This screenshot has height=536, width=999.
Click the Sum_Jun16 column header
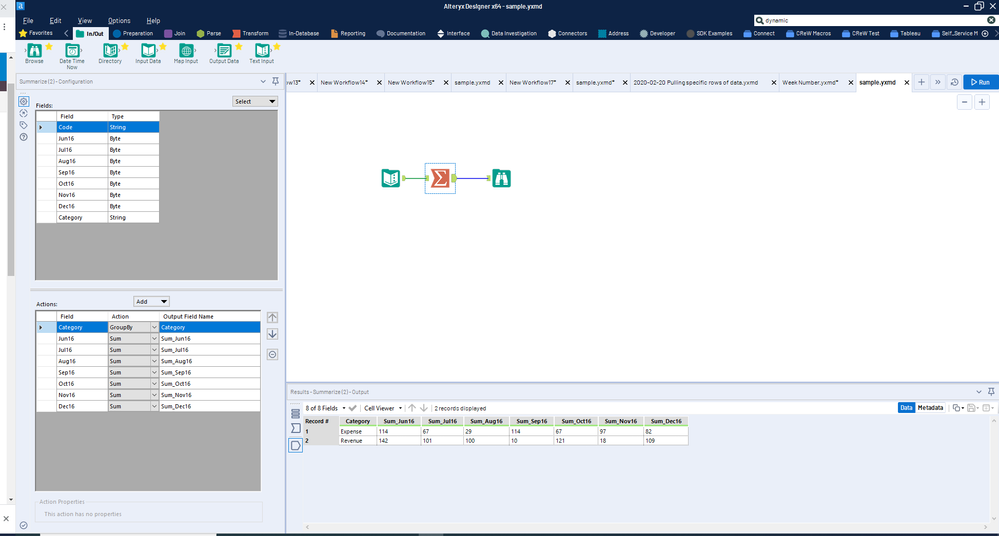[399, 421]
